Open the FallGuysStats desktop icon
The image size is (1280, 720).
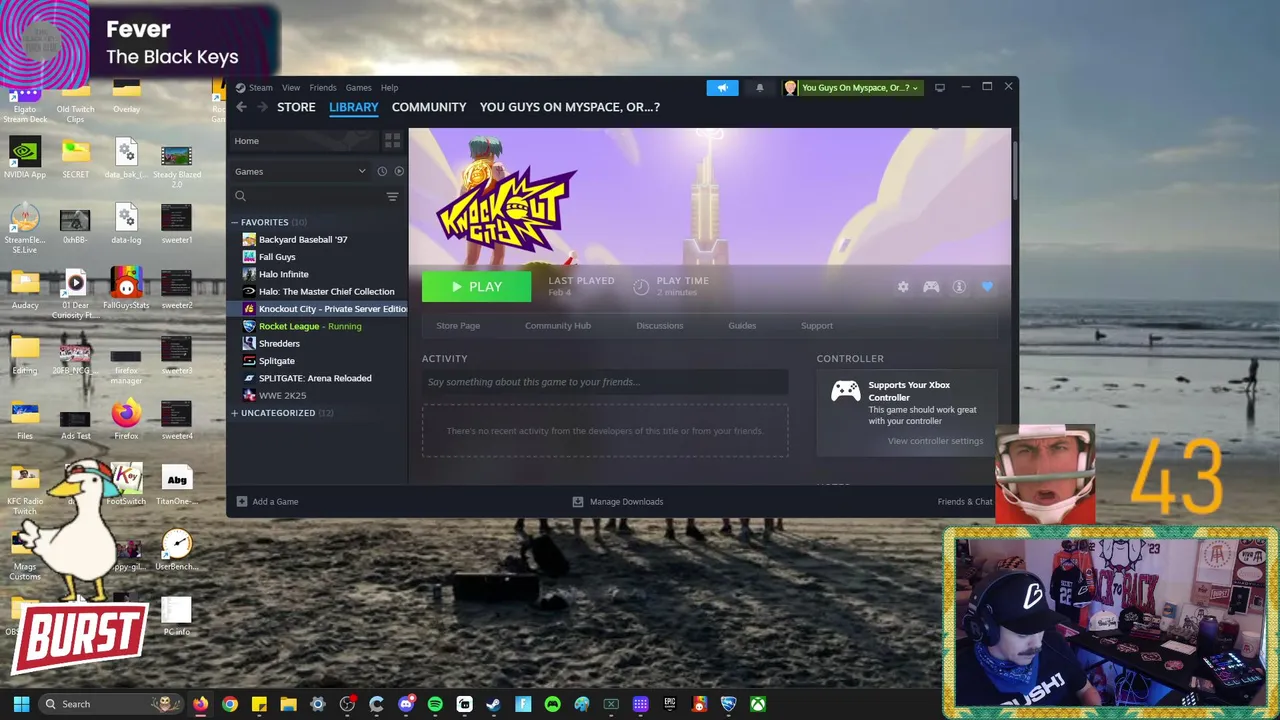click(126, 289)
